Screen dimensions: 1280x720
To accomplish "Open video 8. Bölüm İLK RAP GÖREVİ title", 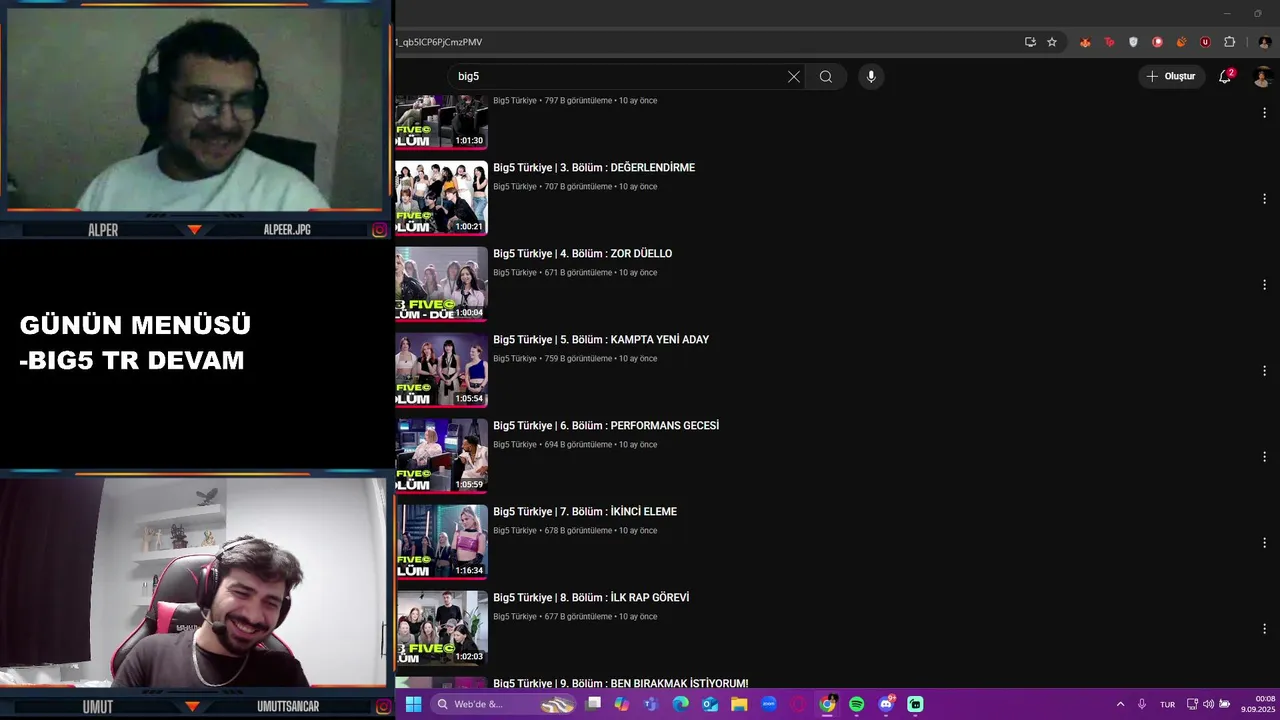I will pyautogui.click(x=591, y=598).
